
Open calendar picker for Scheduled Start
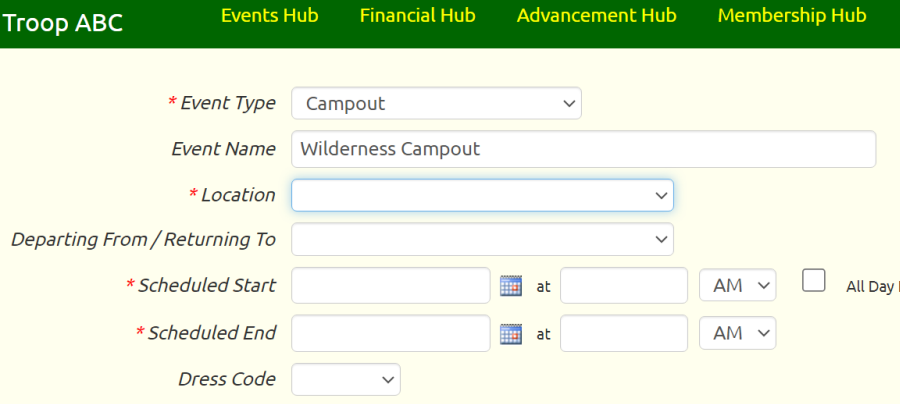click(x=511, y=285)
